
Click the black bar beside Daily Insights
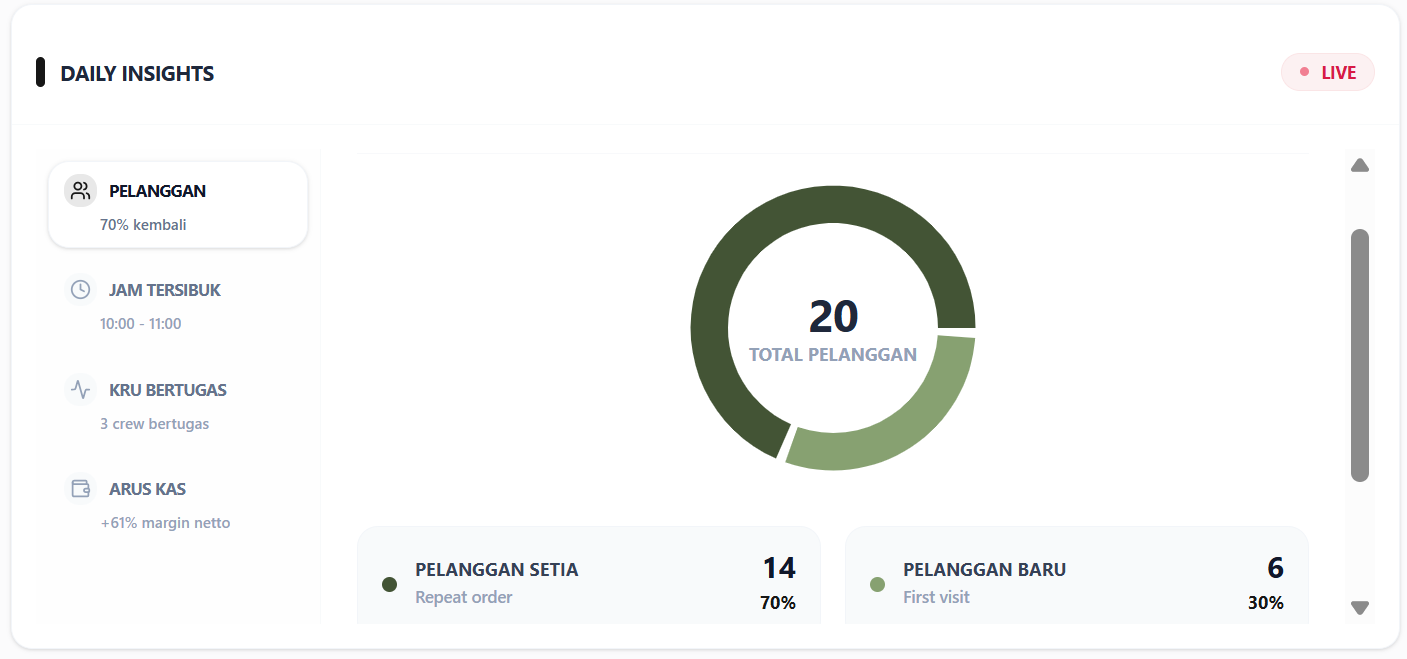40,73
